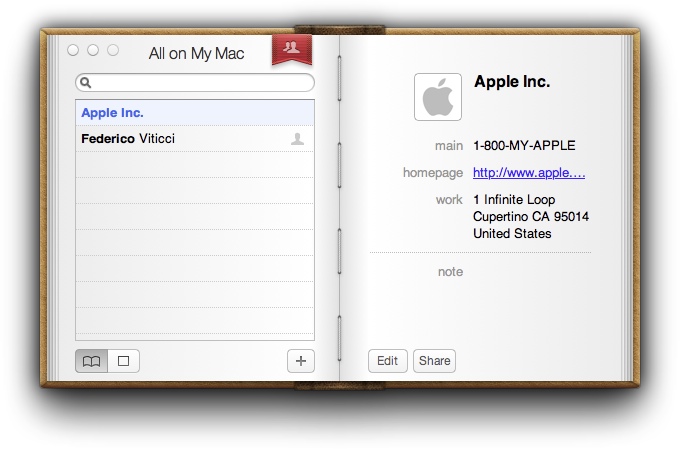Minimize window with middle traffic light
Screen dimensions: 680x449
point(93,50)
